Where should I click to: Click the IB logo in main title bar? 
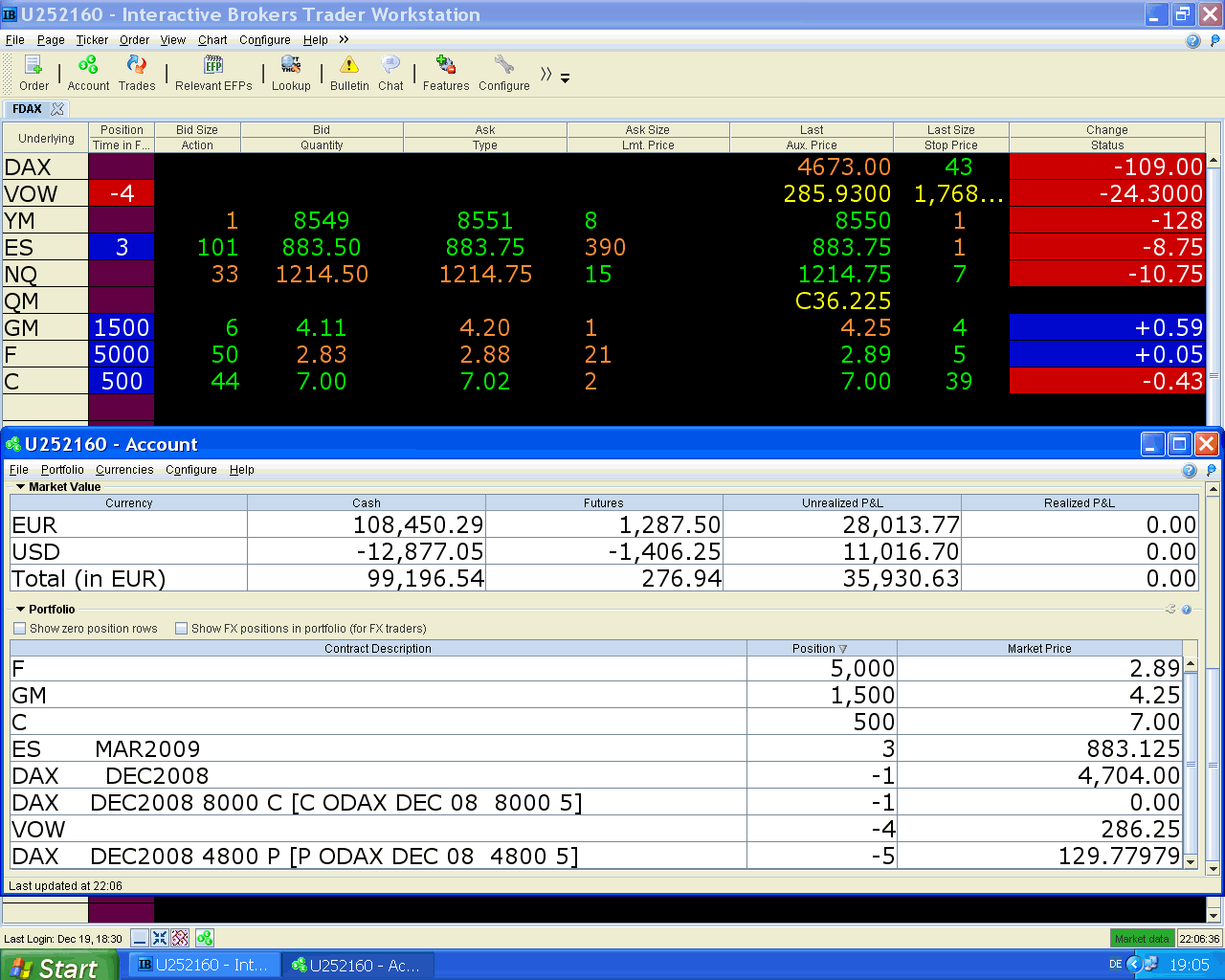point(11,14)
